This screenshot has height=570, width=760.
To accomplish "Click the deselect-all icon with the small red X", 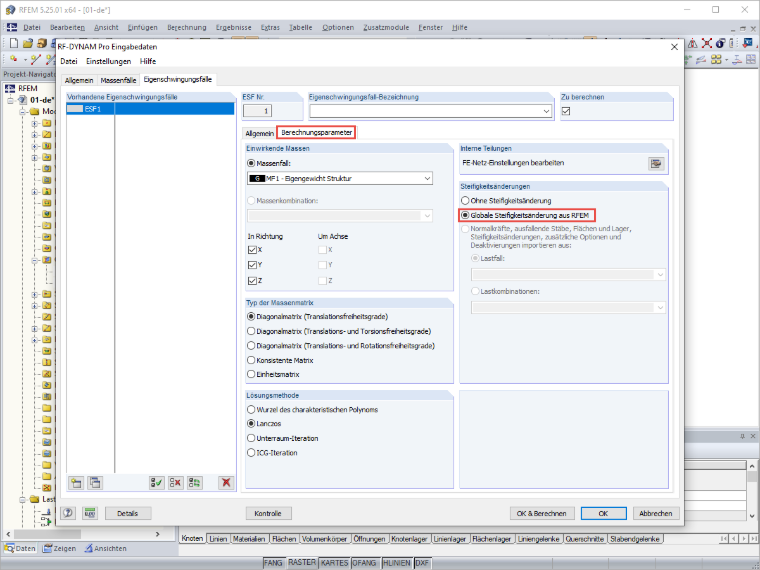I will pos(176,483).
